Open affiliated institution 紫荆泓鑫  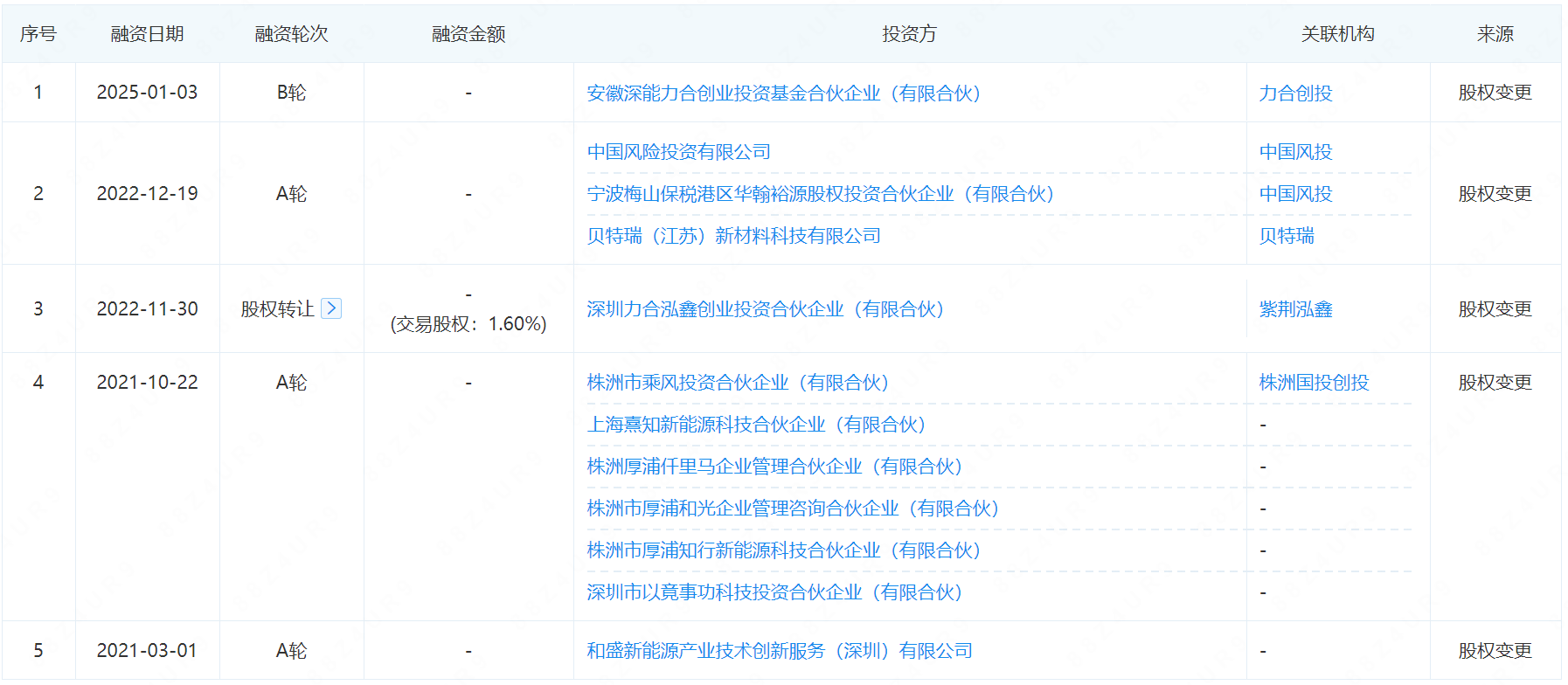tap(1295, 309)
